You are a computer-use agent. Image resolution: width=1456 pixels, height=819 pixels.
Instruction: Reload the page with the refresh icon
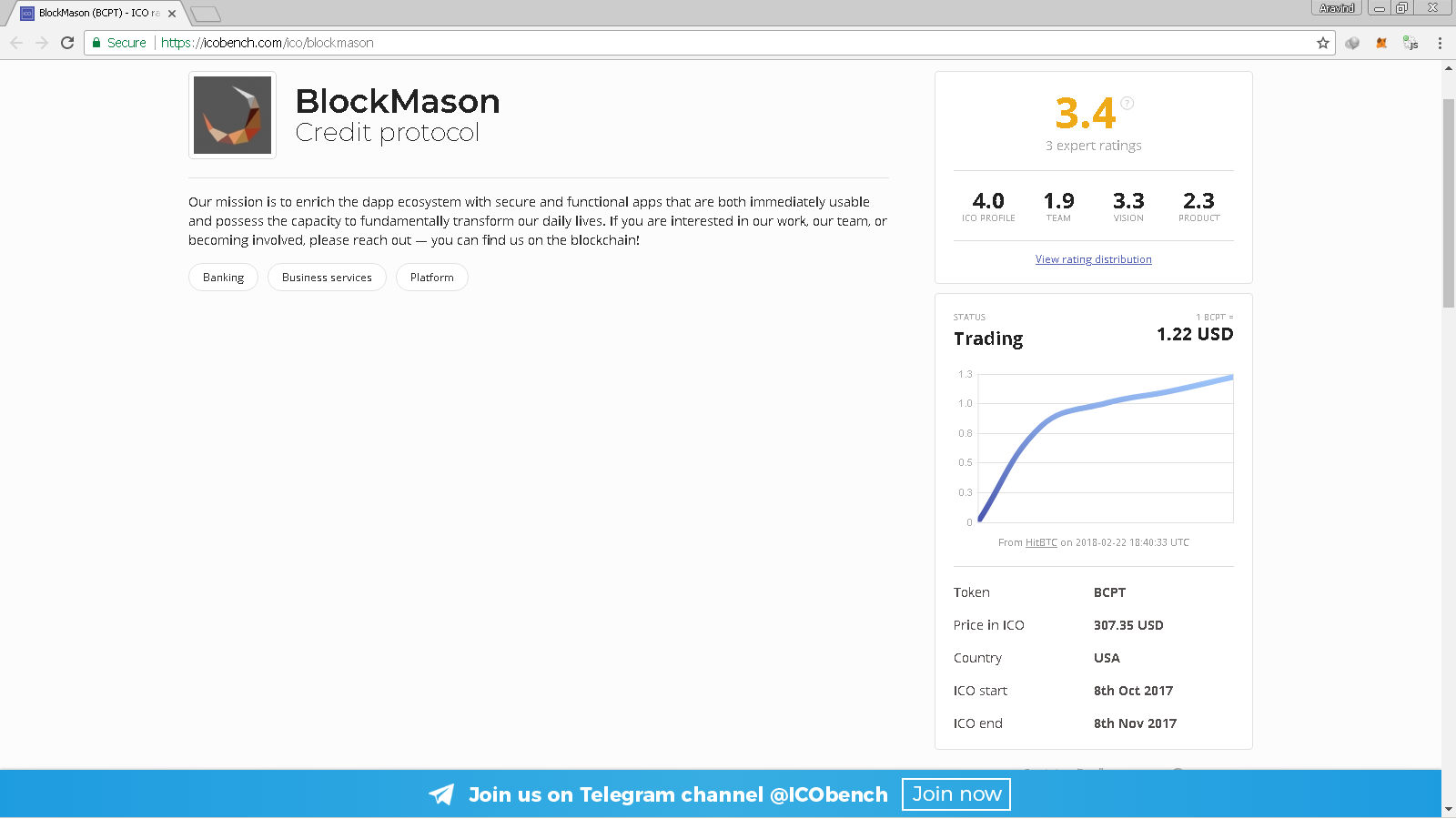67,43
